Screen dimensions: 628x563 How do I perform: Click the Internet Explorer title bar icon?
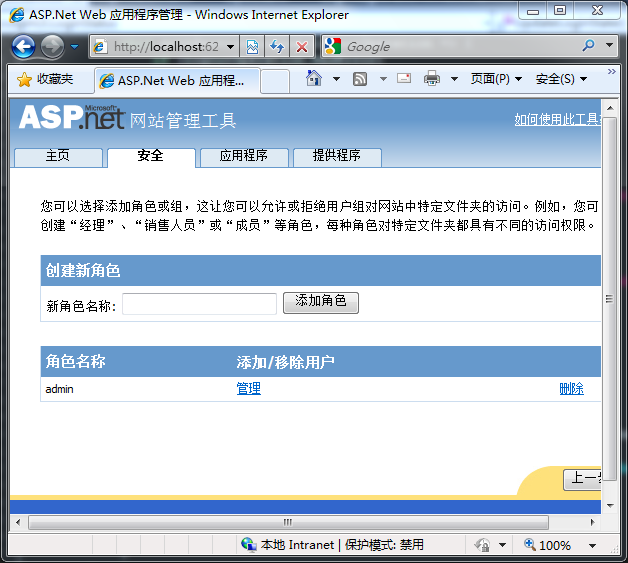(16, 15)
